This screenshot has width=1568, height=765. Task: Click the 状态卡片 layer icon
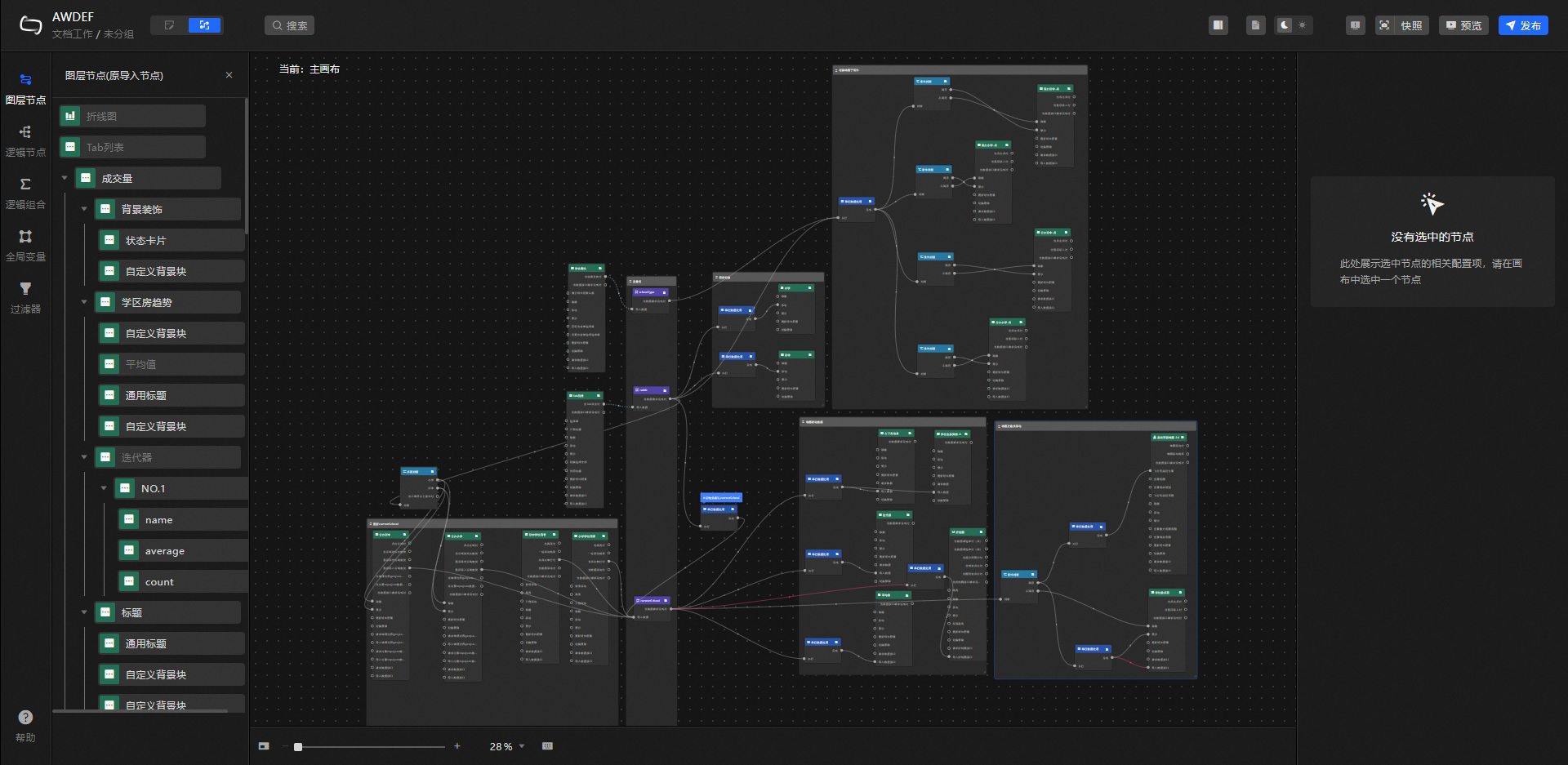pyautogui.click(x=109, y=240)
